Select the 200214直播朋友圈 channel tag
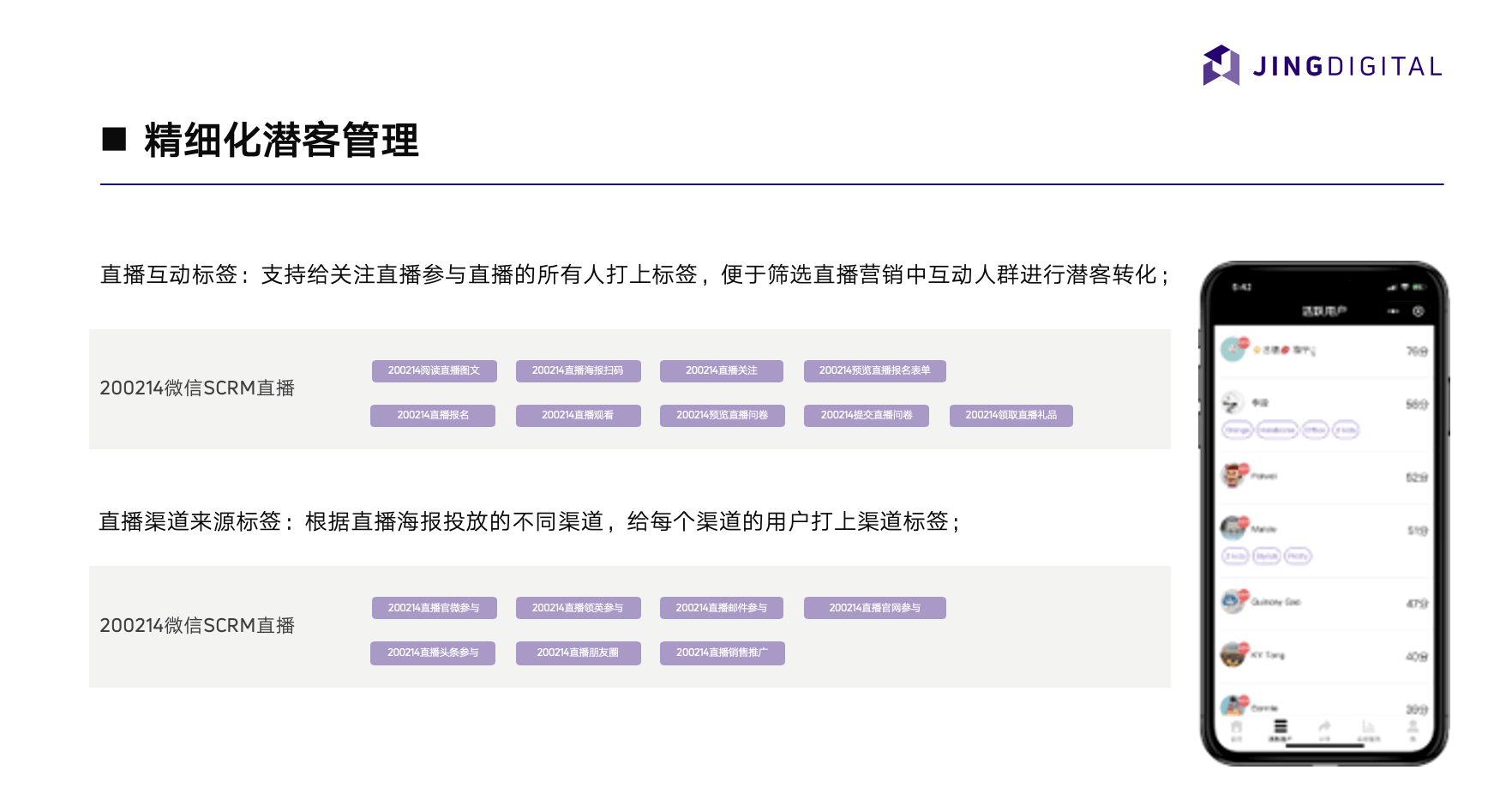The image size is (1512, 806). coord(578,653)
